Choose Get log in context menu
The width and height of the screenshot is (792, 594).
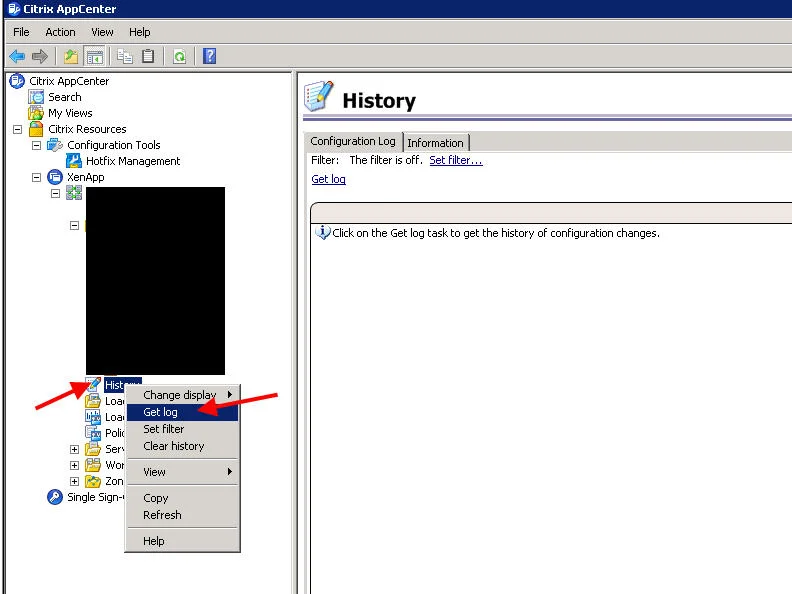[182, 412]
